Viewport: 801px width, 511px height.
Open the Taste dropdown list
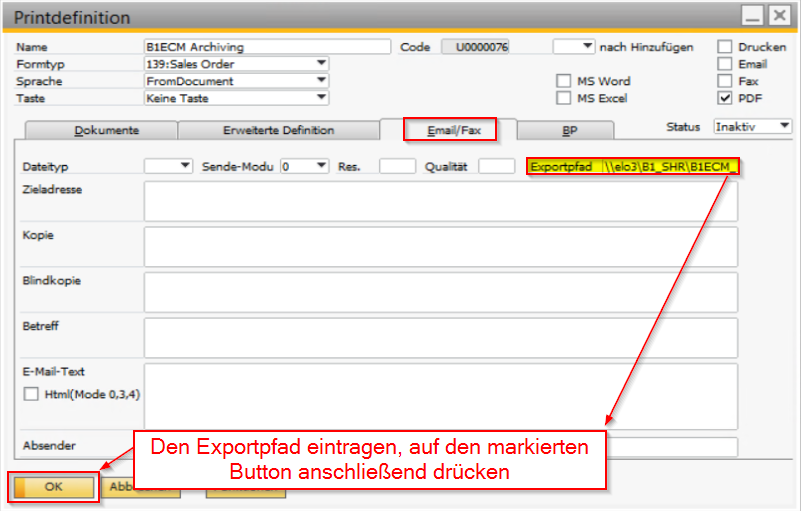coord(321,97)
